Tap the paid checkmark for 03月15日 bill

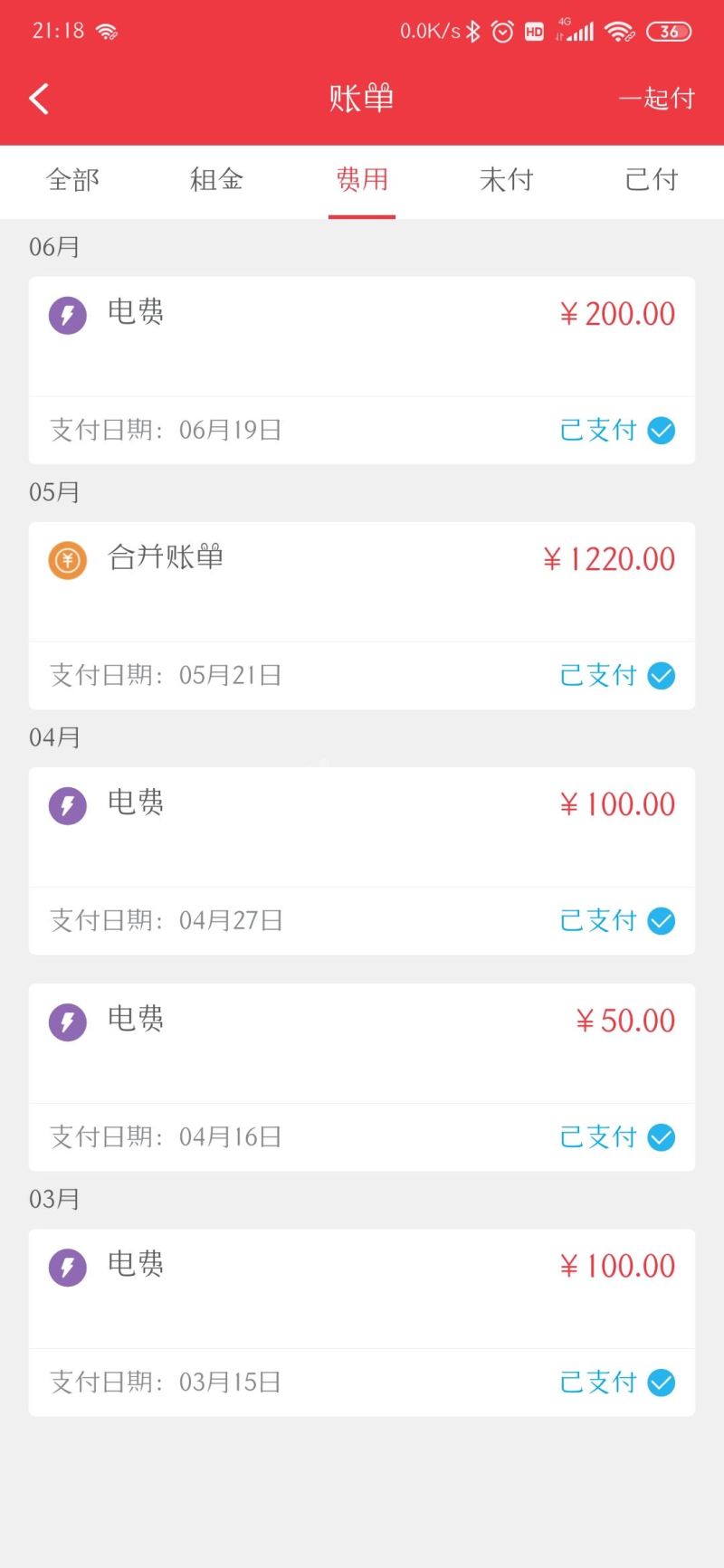point(662,1383)
